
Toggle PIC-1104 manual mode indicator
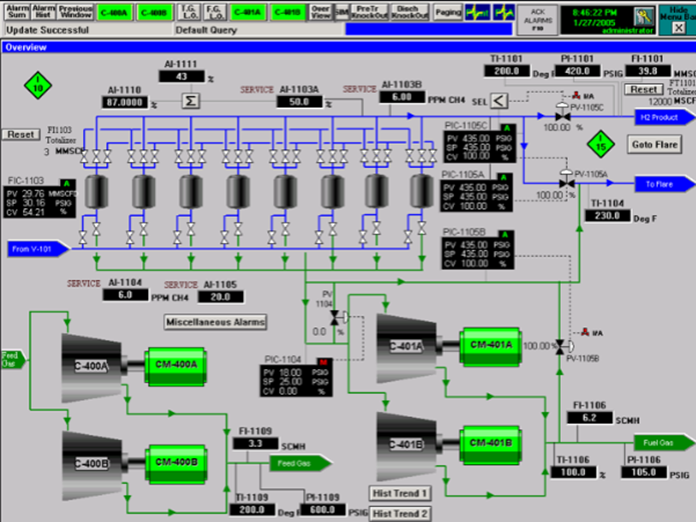(x=322, y=361)
